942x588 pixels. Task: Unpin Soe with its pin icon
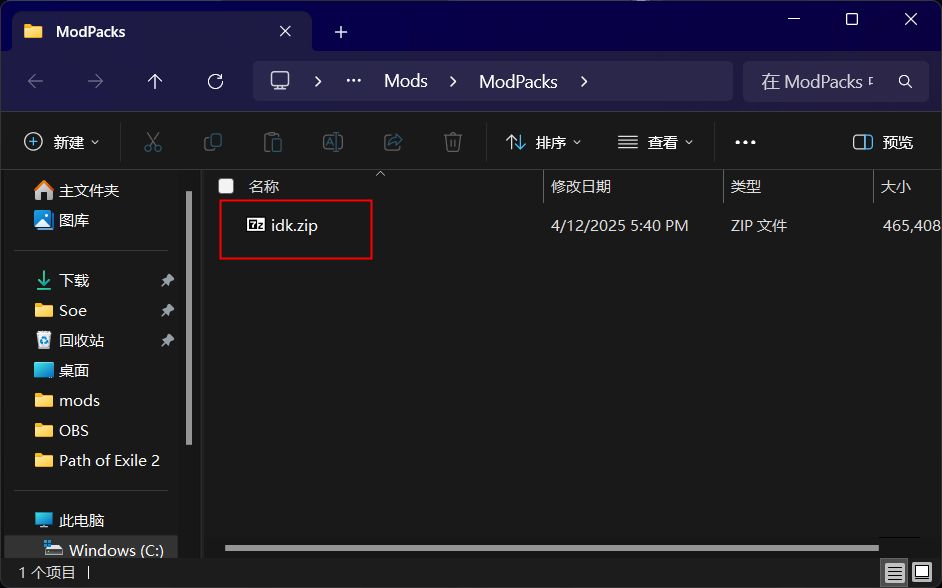[x=168, y=310]
